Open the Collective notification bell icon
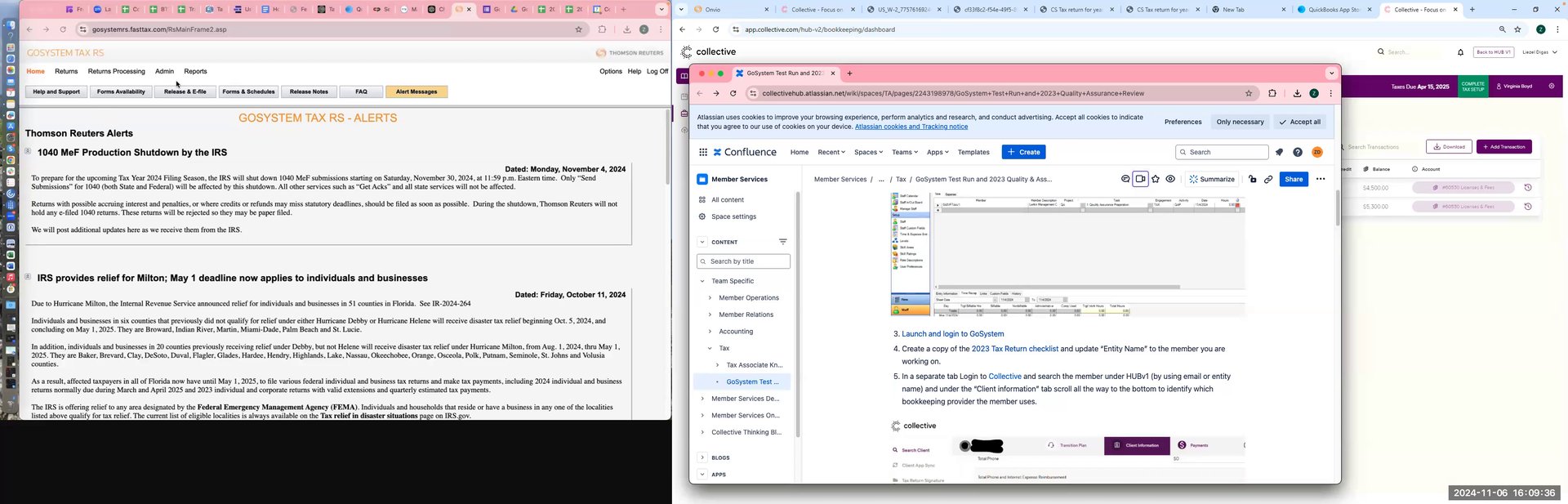1568x504 pixels. pos(1461,52)
